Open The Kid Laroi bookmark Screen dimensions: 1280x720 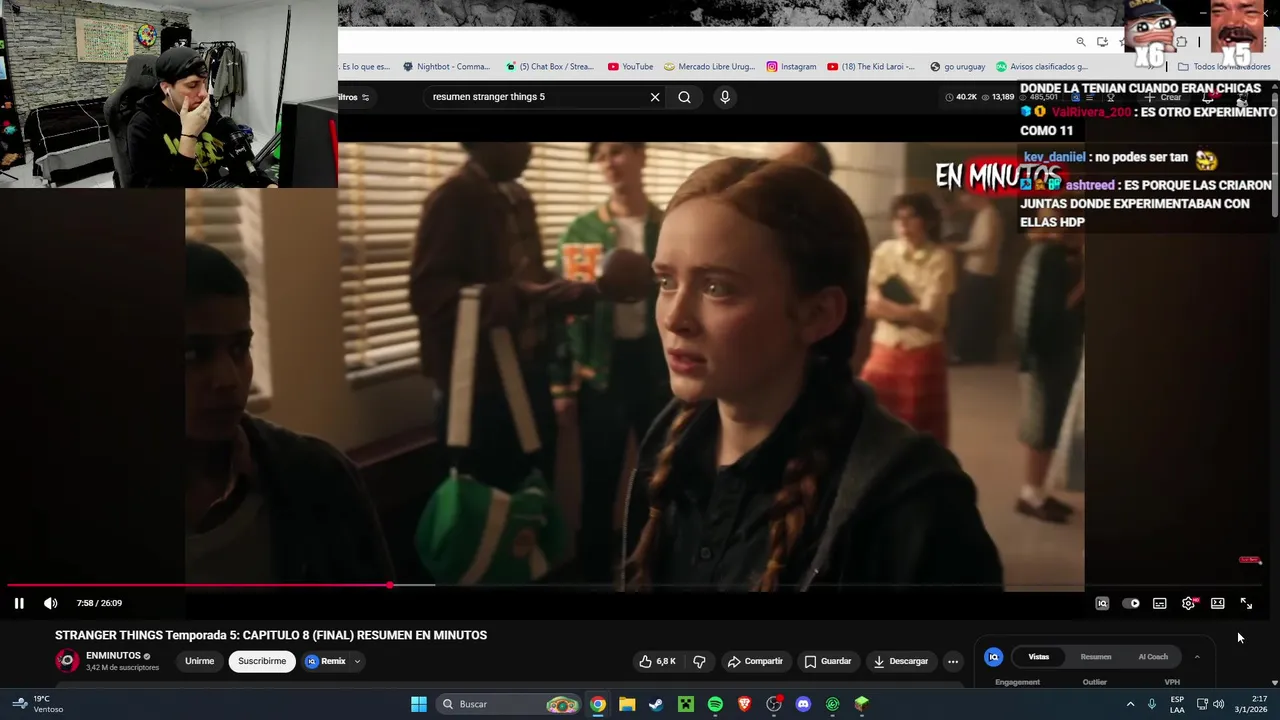click(871, 67)
